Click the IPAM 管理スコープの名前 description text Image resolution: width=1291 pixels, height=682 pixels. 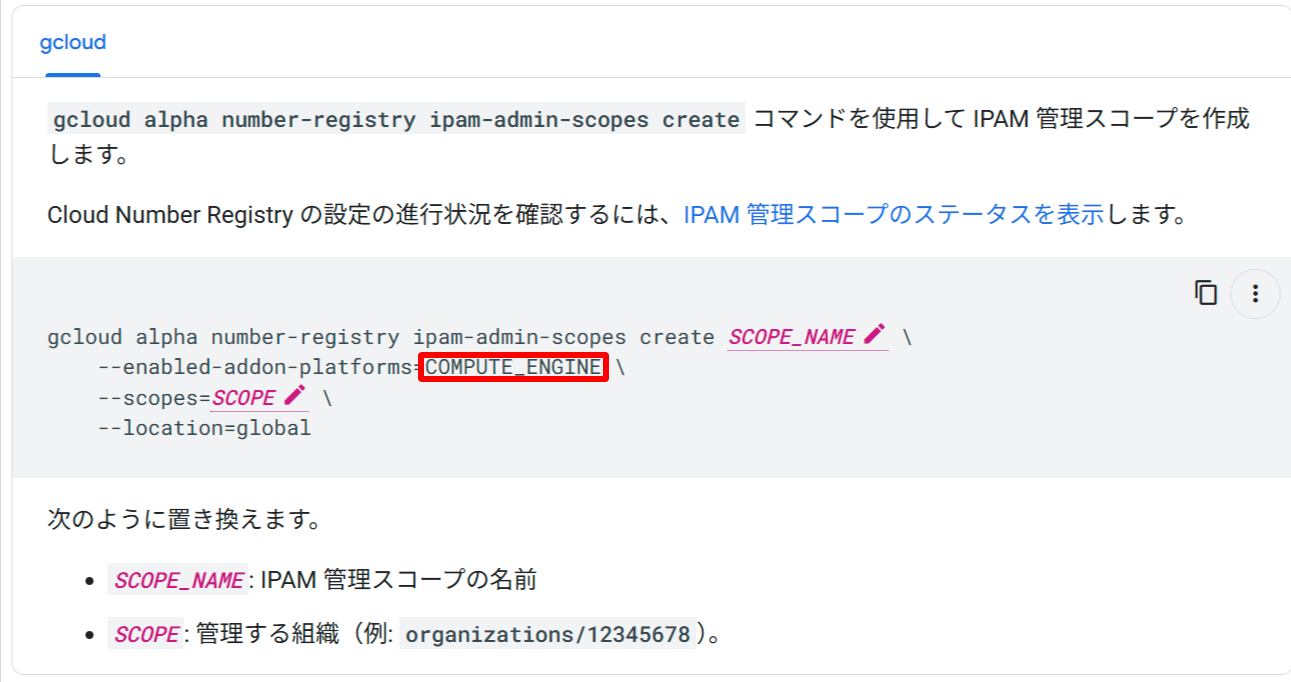pos(398,580)
